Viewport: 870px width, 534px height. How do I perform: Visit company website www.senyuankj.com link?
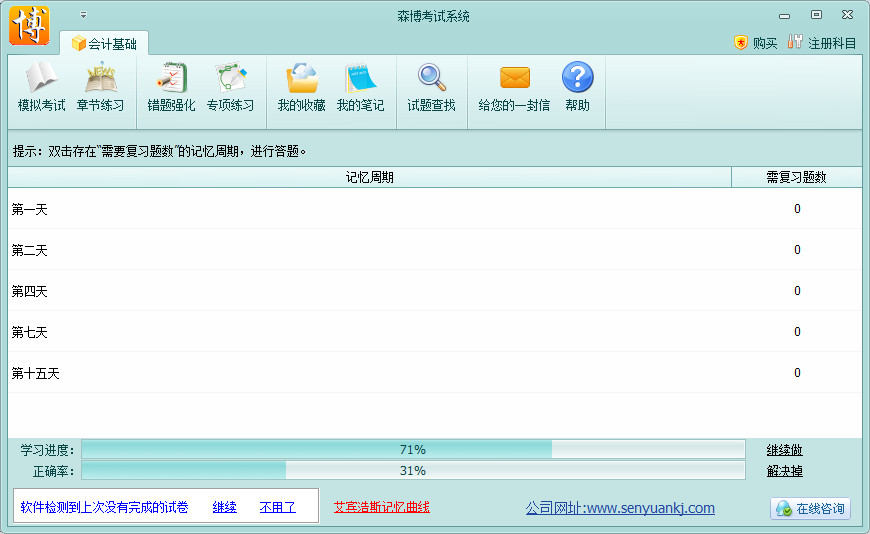[620, 508]
